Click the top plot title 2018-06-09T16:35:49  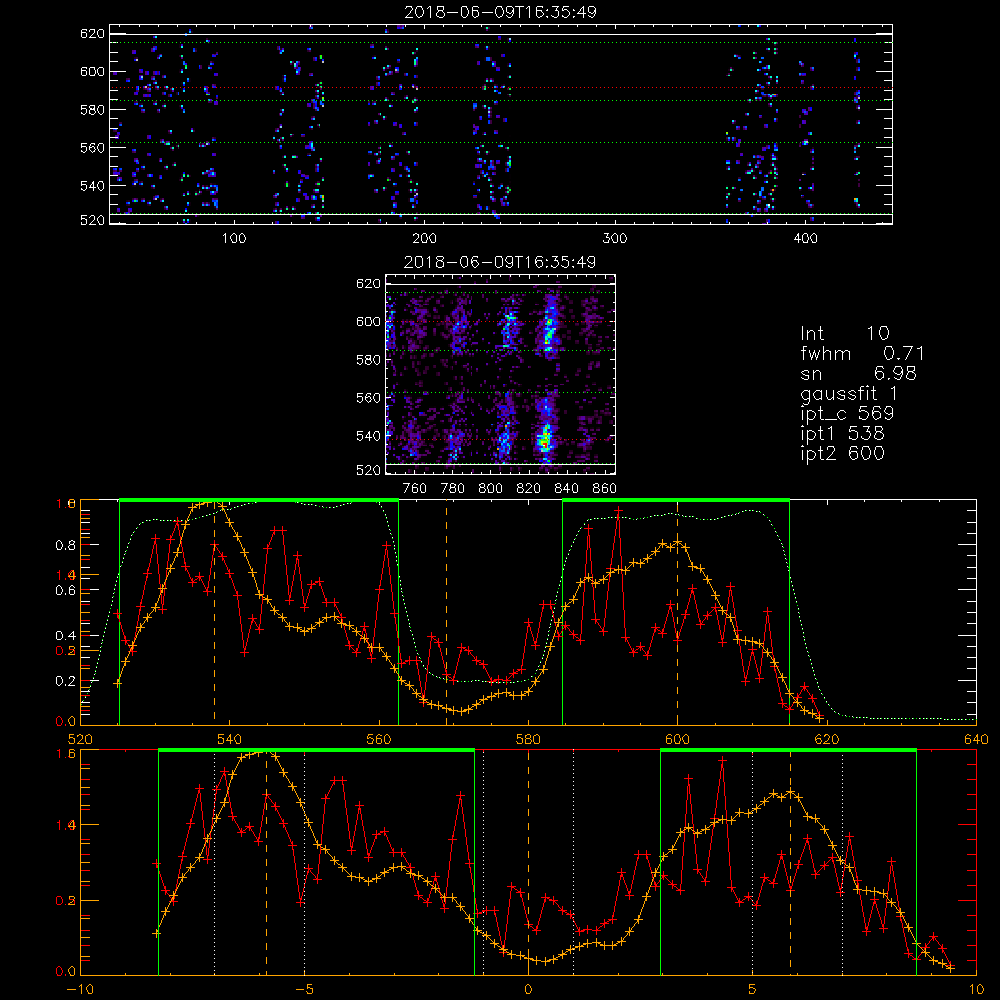(x=501, y=11)
